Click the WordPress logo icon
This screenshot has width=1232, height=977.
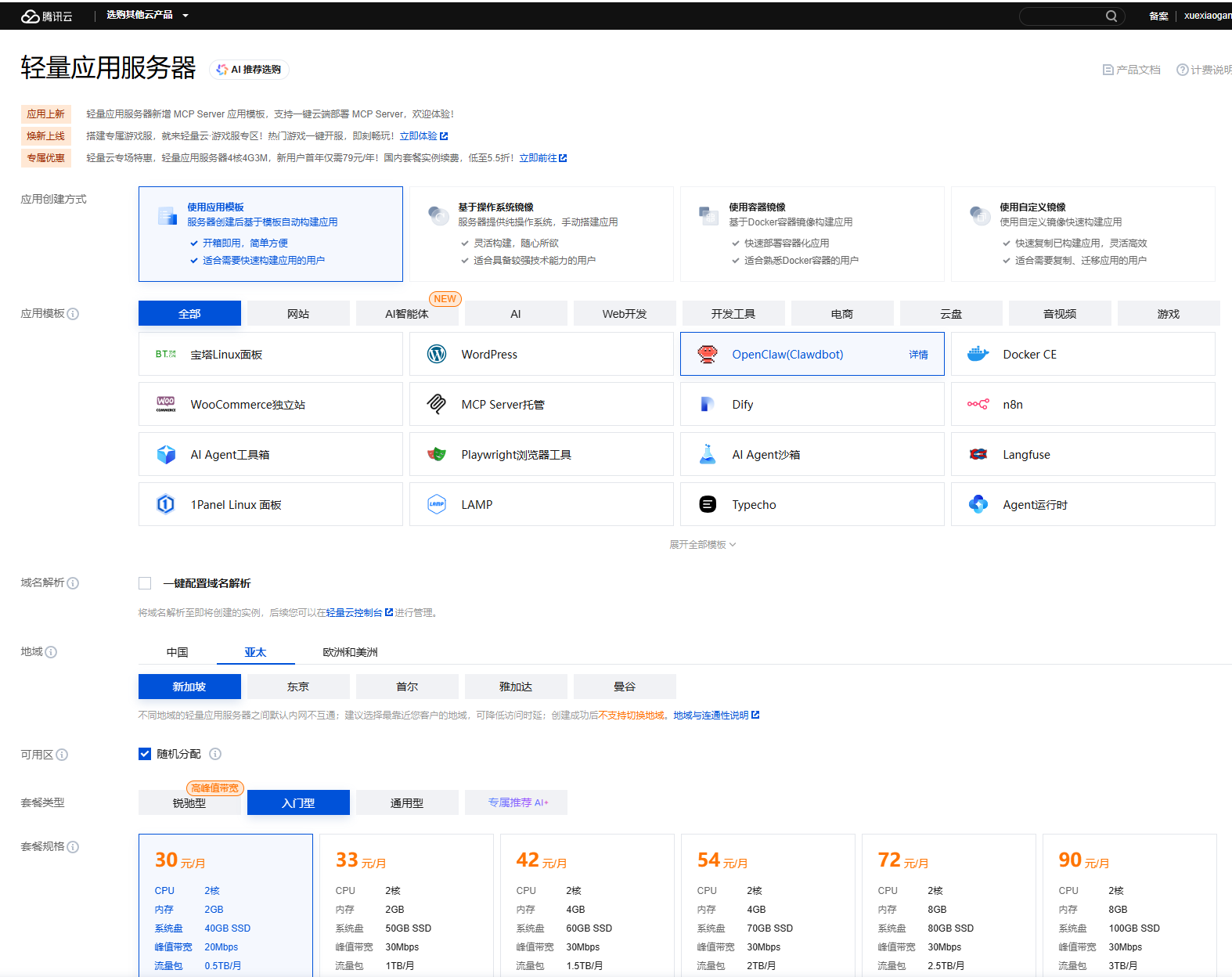coord(437,354)
